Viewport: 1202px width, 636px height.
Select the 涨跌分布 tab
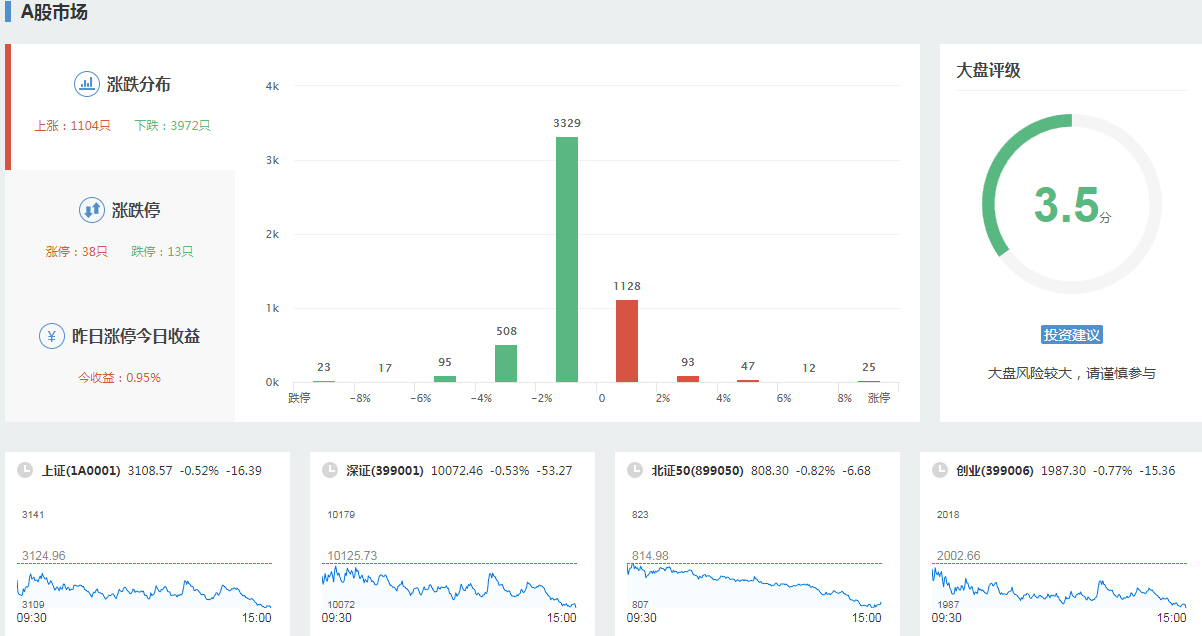pyautogui.click(x=122, y=106)
